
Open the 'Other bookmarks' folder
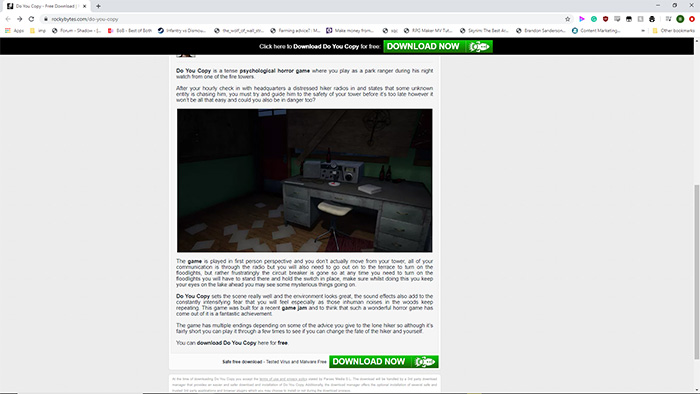[x=673, y=31]
